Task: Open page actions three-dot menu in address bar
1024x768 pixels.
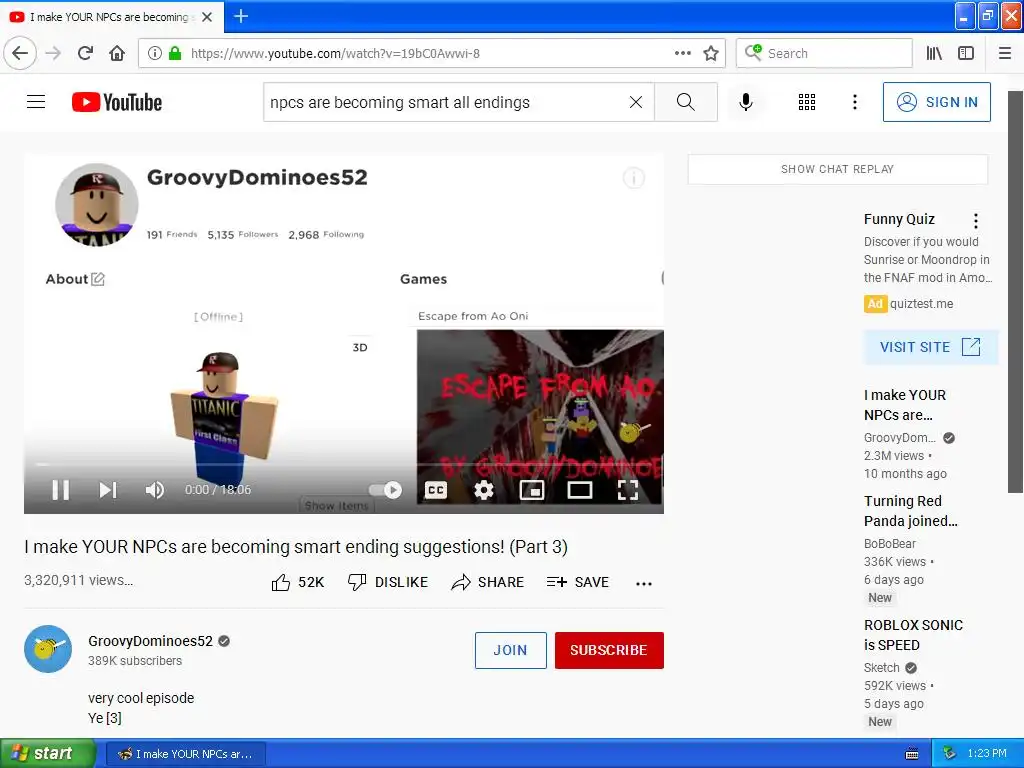Action: click(682, 53)
